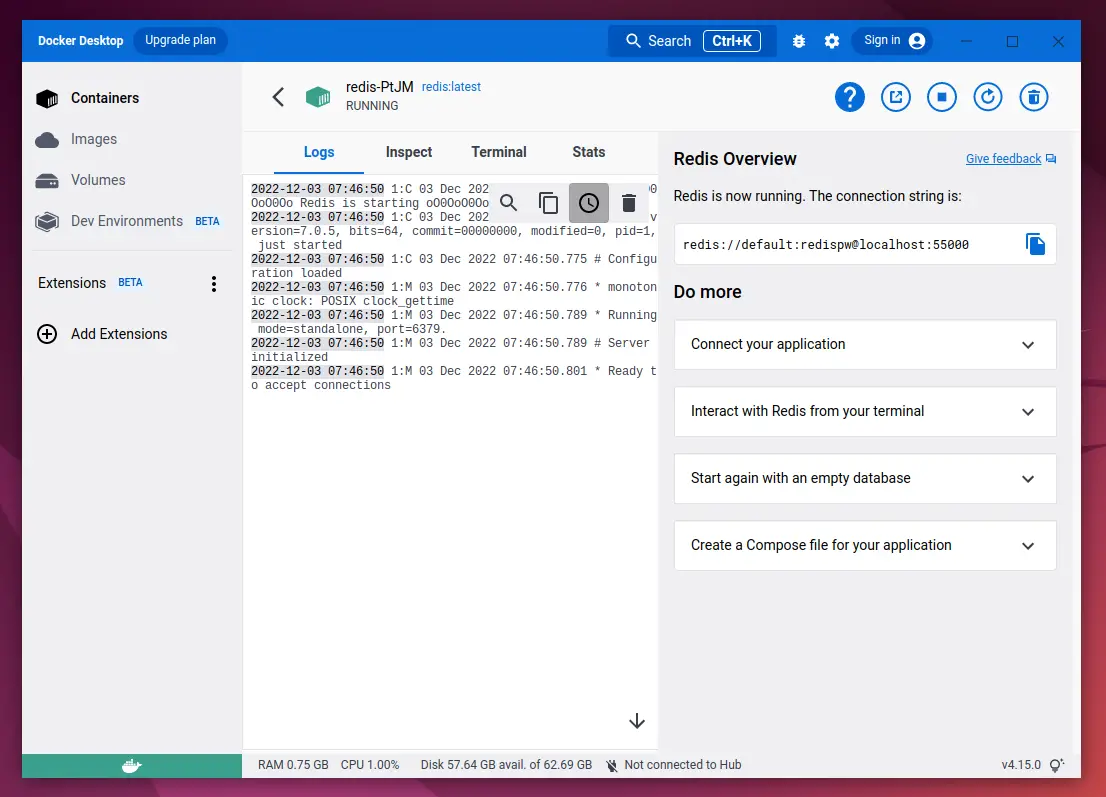Click the BETA badge beside Dev Environments
This screenshot has width=1106, height=797.
point(207,221)
